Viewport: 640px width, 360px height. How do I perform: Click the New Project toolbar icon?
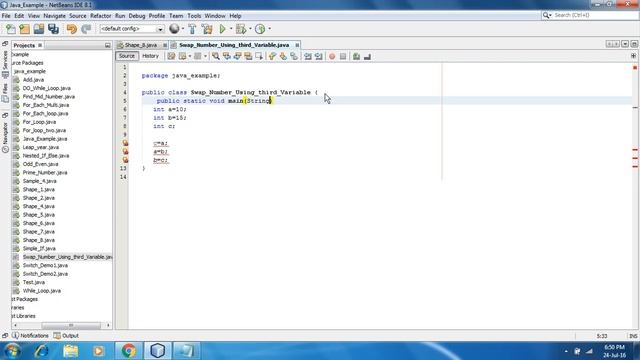click(x=25, y=29)
